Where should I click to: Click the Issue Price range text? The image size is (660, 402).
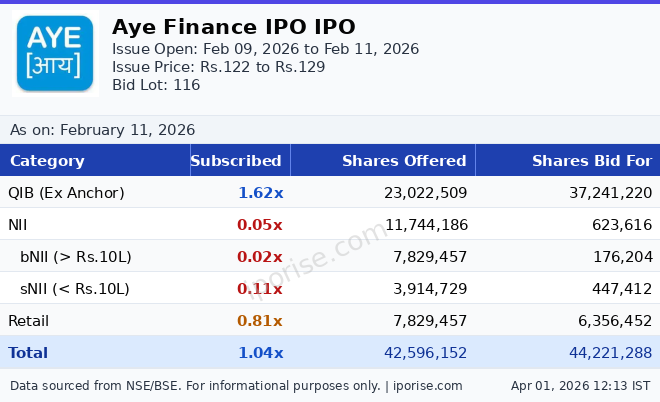tap(218, 67)
